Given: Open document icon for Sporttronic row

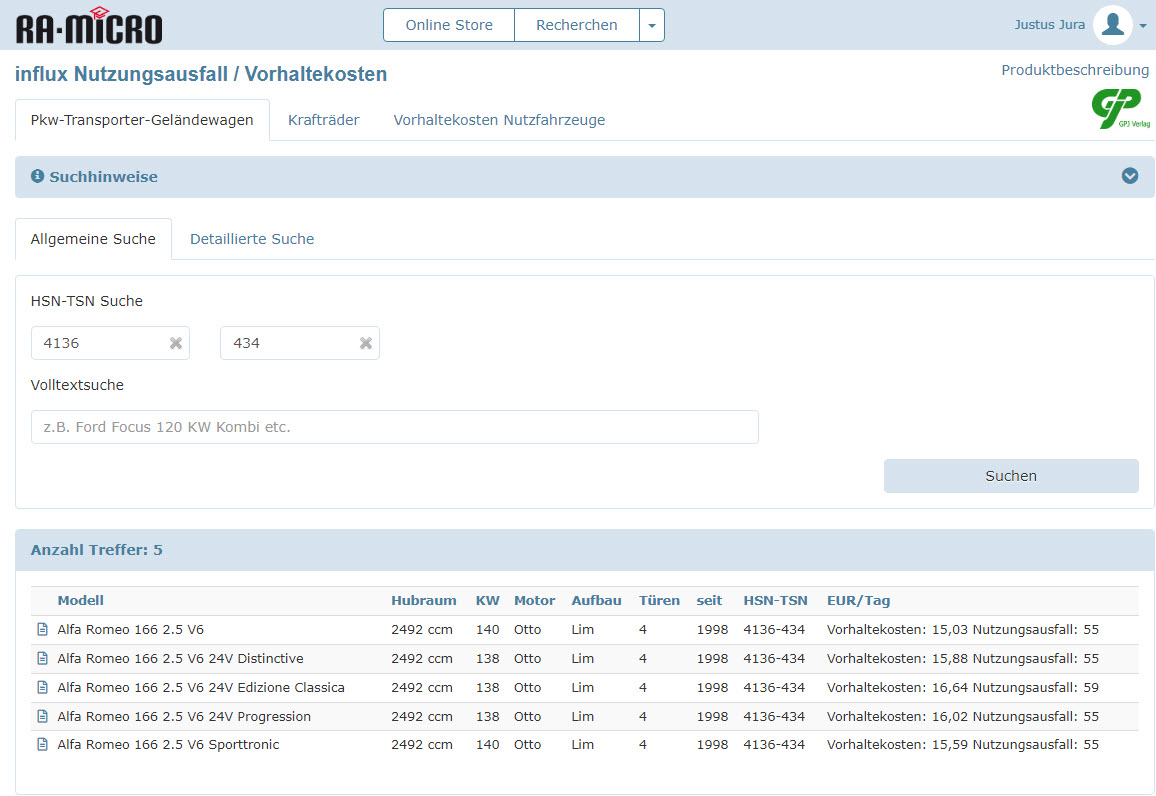Looking at the screenshot, I should tap(42, 744).
